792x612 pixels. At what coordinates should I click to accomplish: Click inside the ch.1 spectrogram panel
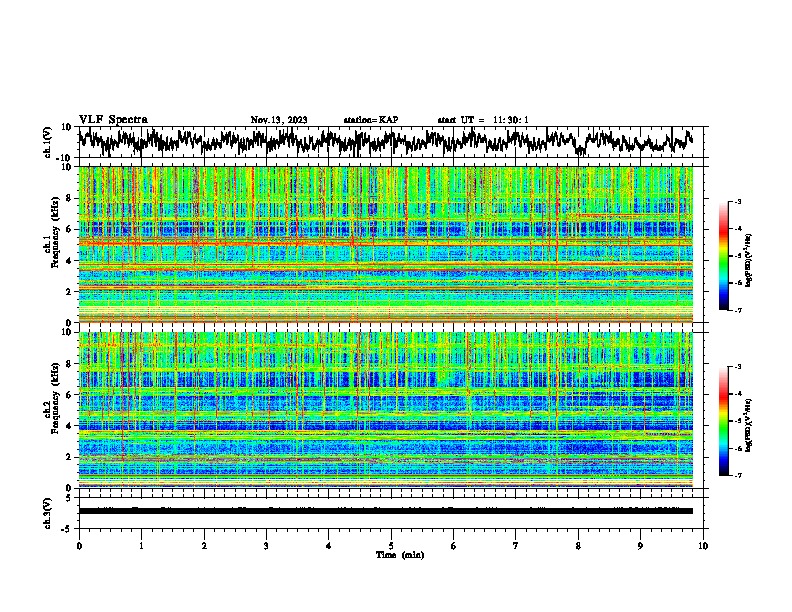(386, 244)
